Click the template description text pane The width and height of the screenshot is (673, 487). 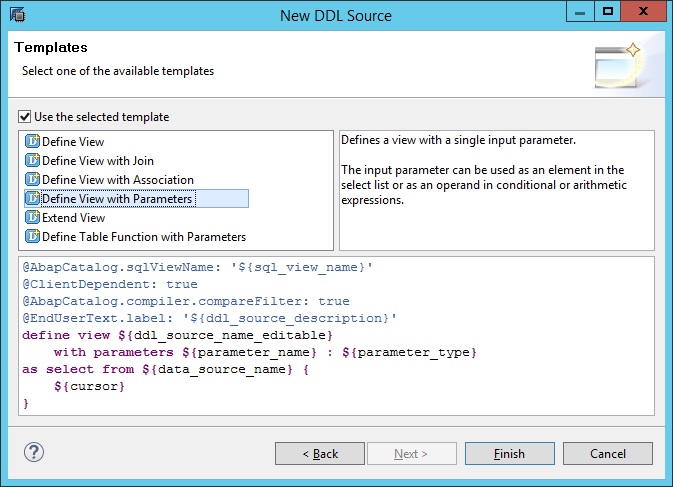coord(497,191)
